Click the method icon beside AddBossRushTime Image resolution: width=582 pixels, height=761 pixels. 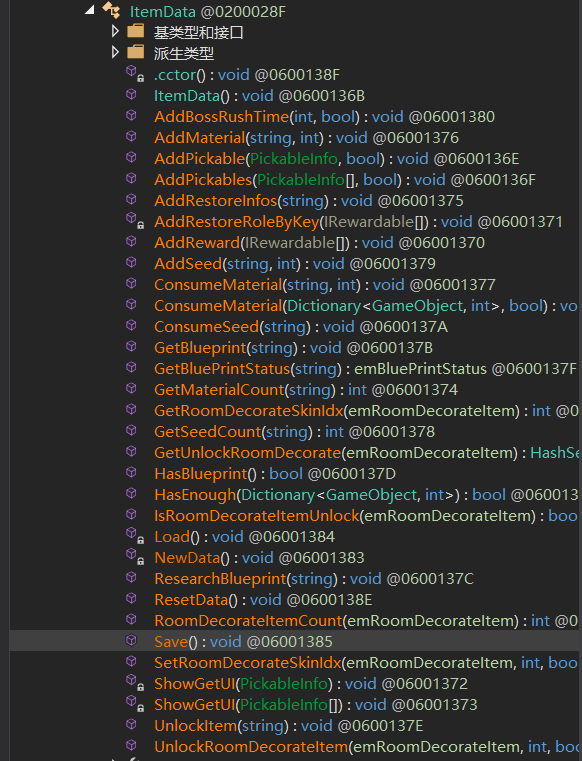(x=132, y=116)
